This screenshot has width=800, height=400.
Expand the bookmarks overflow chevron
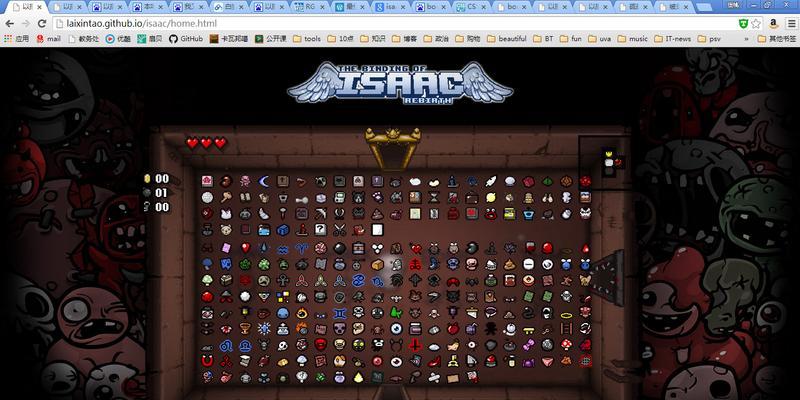746,39
